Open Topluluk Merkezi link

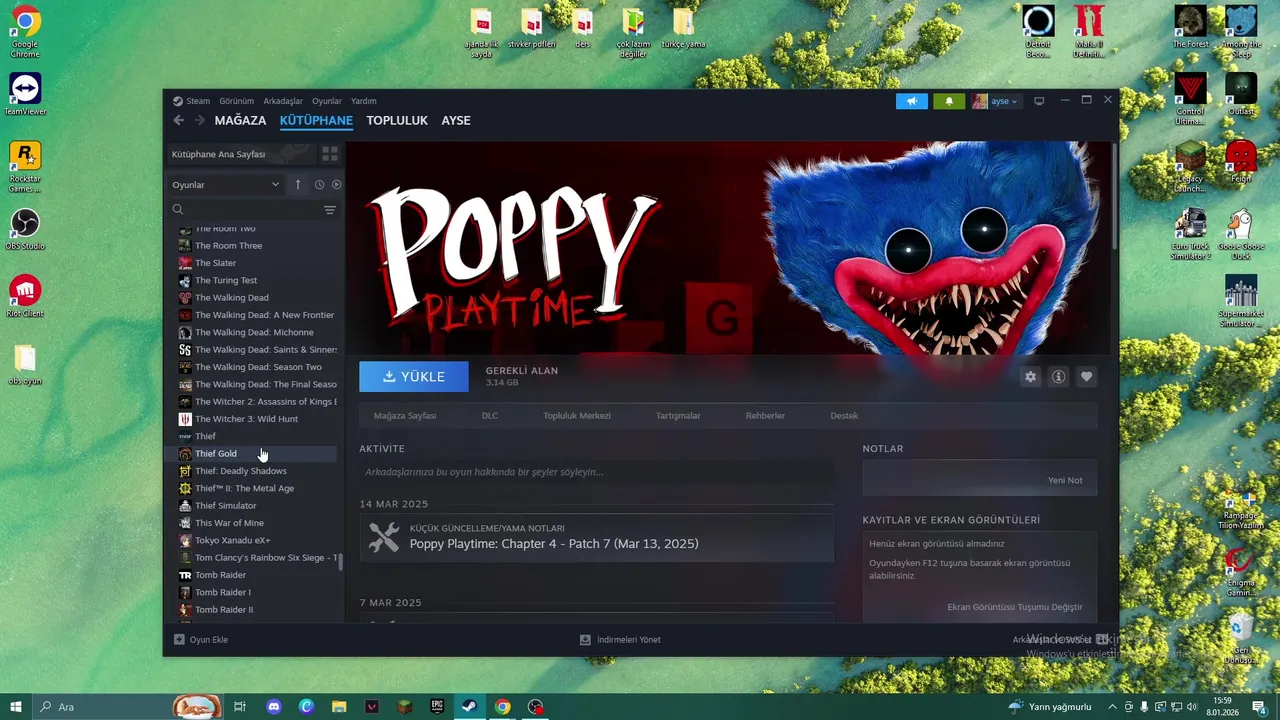click(577, 415)
